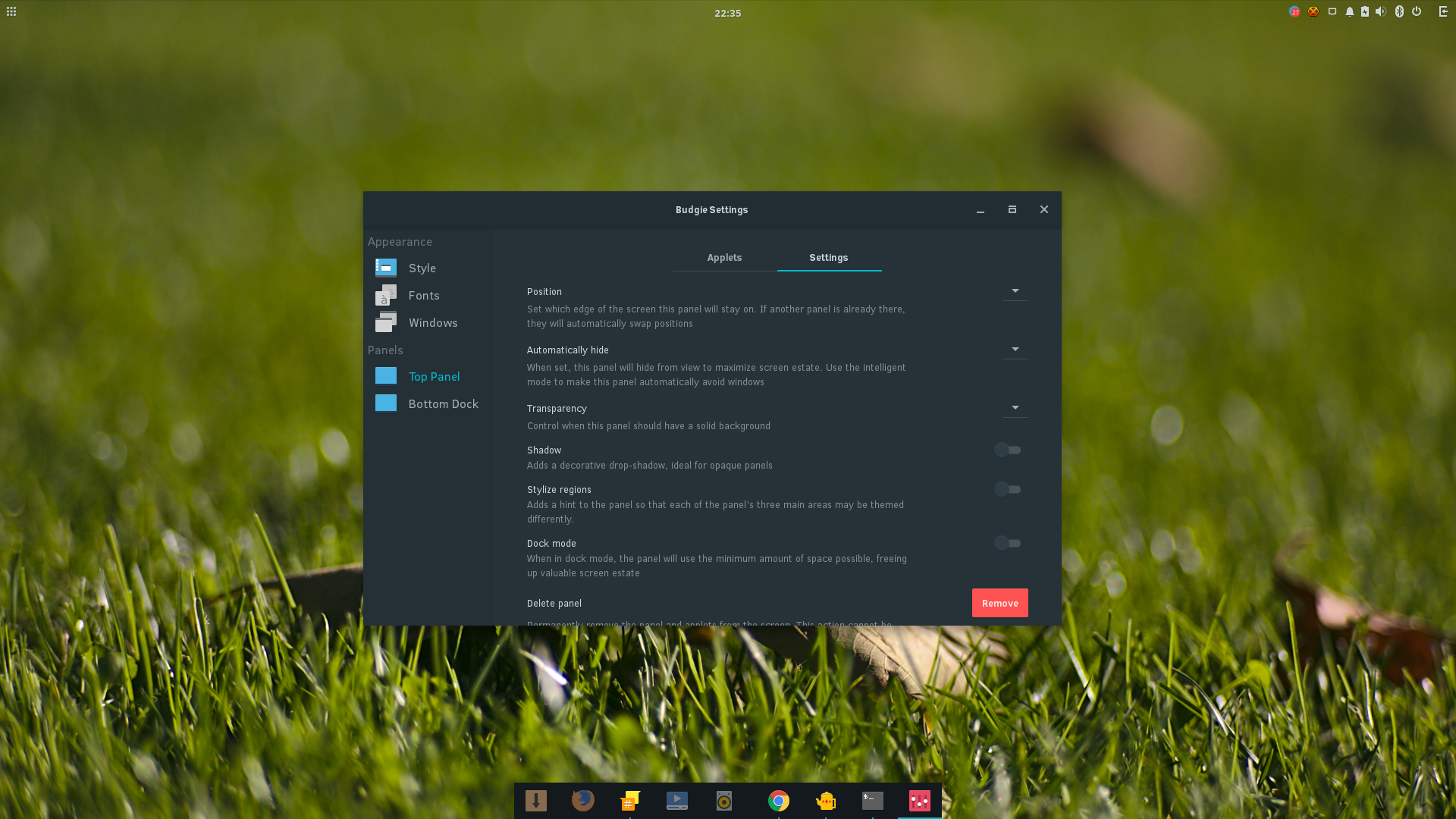Open the video player app in dock
The height and width of the screenshot is (819, 1456).
click(x=677, y=801)
